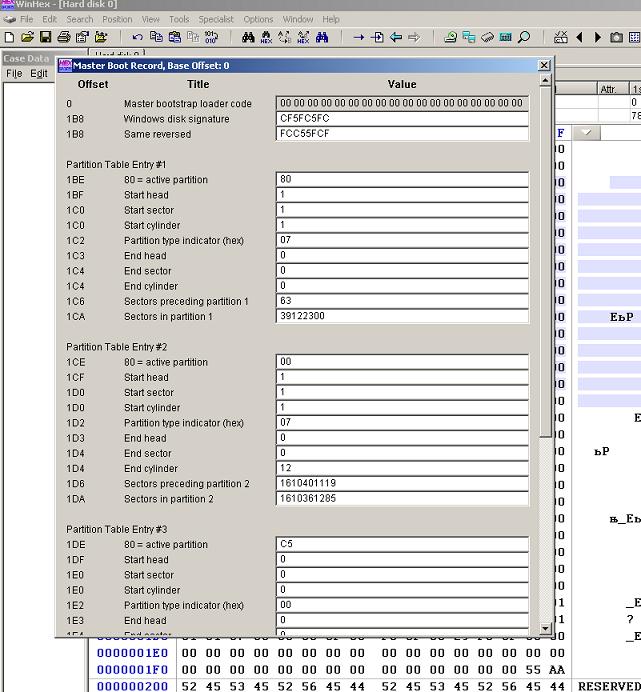641x692 pixels.
Task: Click the Find Hex Values icon
Action: pyautogui.click(x=266, y=38)
